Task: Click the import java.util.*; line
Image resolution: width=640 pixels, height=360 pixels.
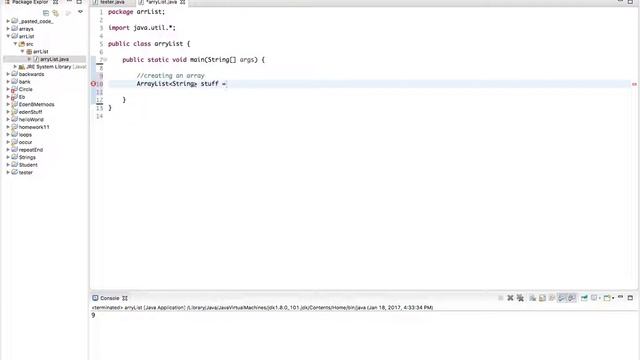Action: (x=142, y=28)
